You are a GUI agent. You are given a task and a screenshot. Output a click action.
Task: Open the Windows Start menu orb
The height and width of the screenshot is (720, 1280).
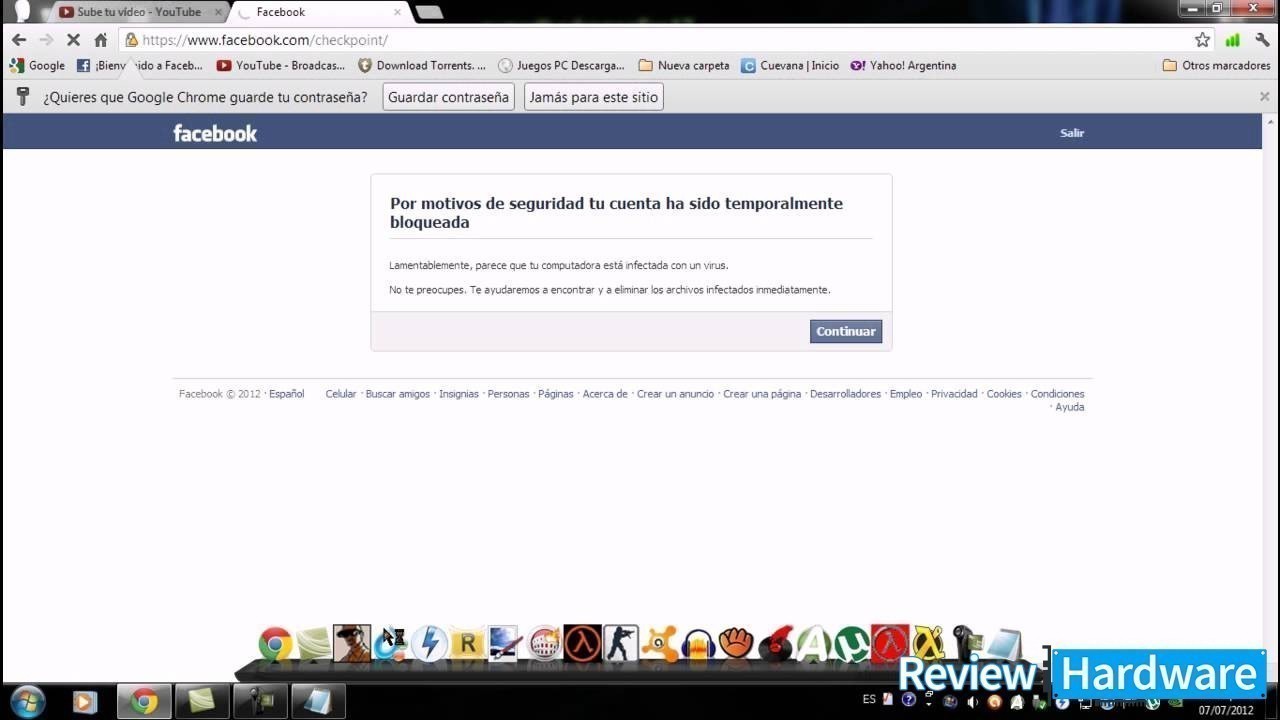coord(27,701)
